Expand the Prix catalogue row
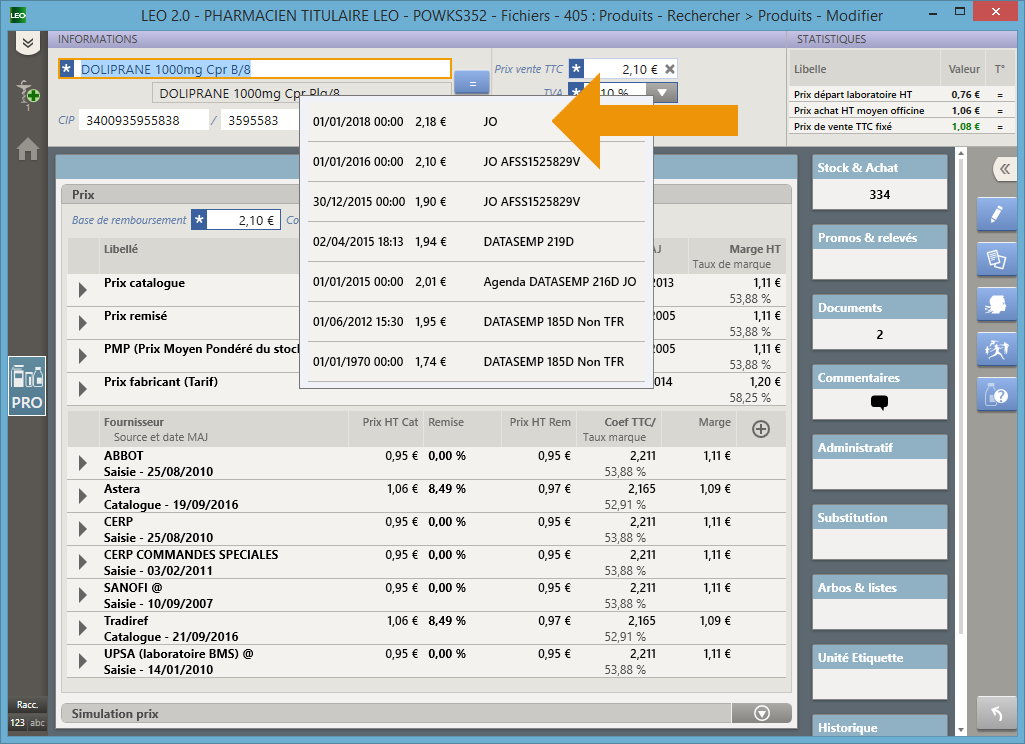This screenshot has height=744, width=1025. [x=82, y=290]
